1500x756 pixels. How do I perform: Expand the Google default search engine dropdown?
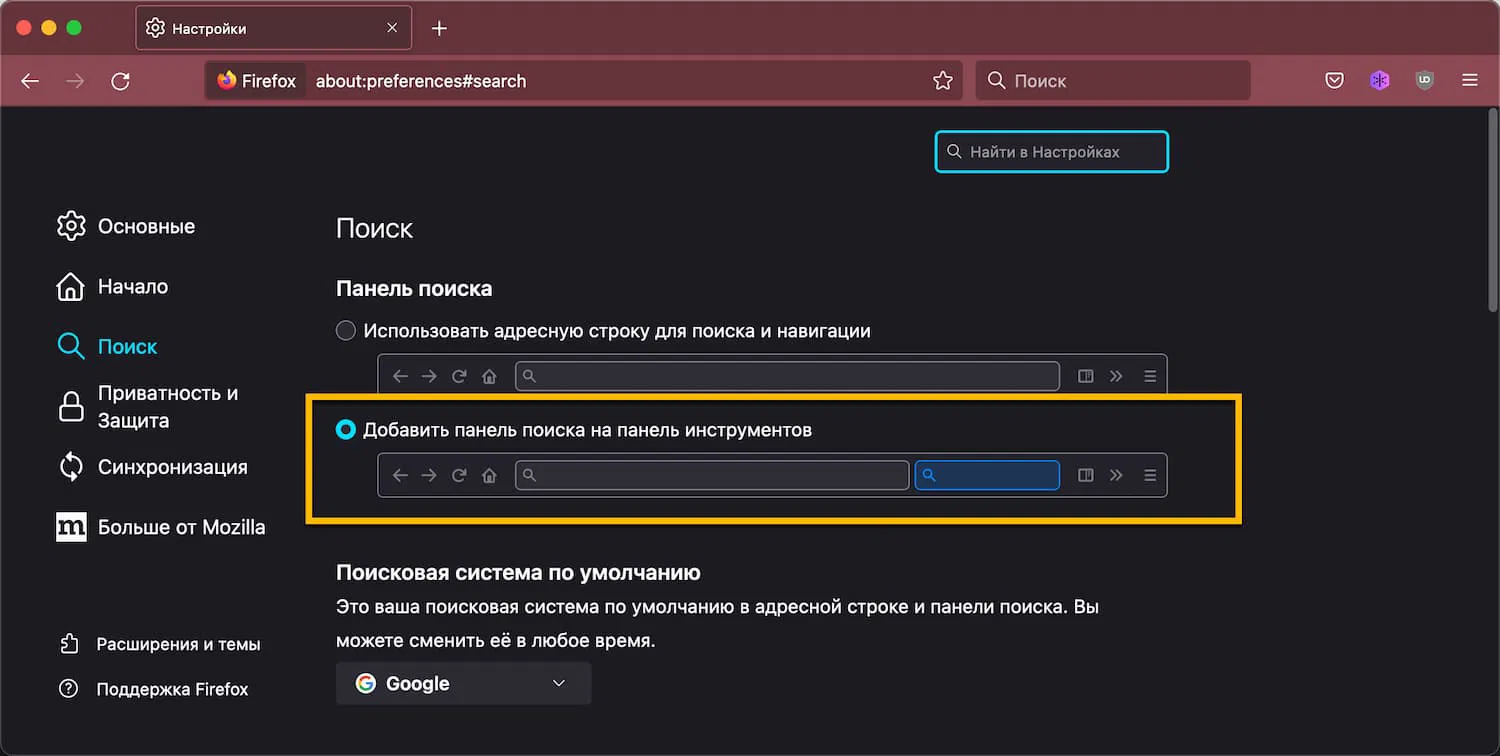(463, 684)
